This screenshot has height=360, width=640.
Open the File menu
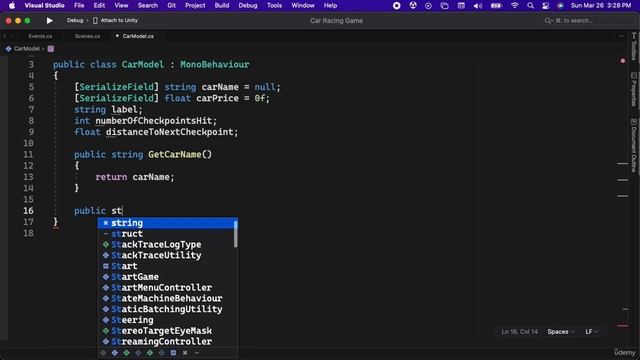click(79, 5)
